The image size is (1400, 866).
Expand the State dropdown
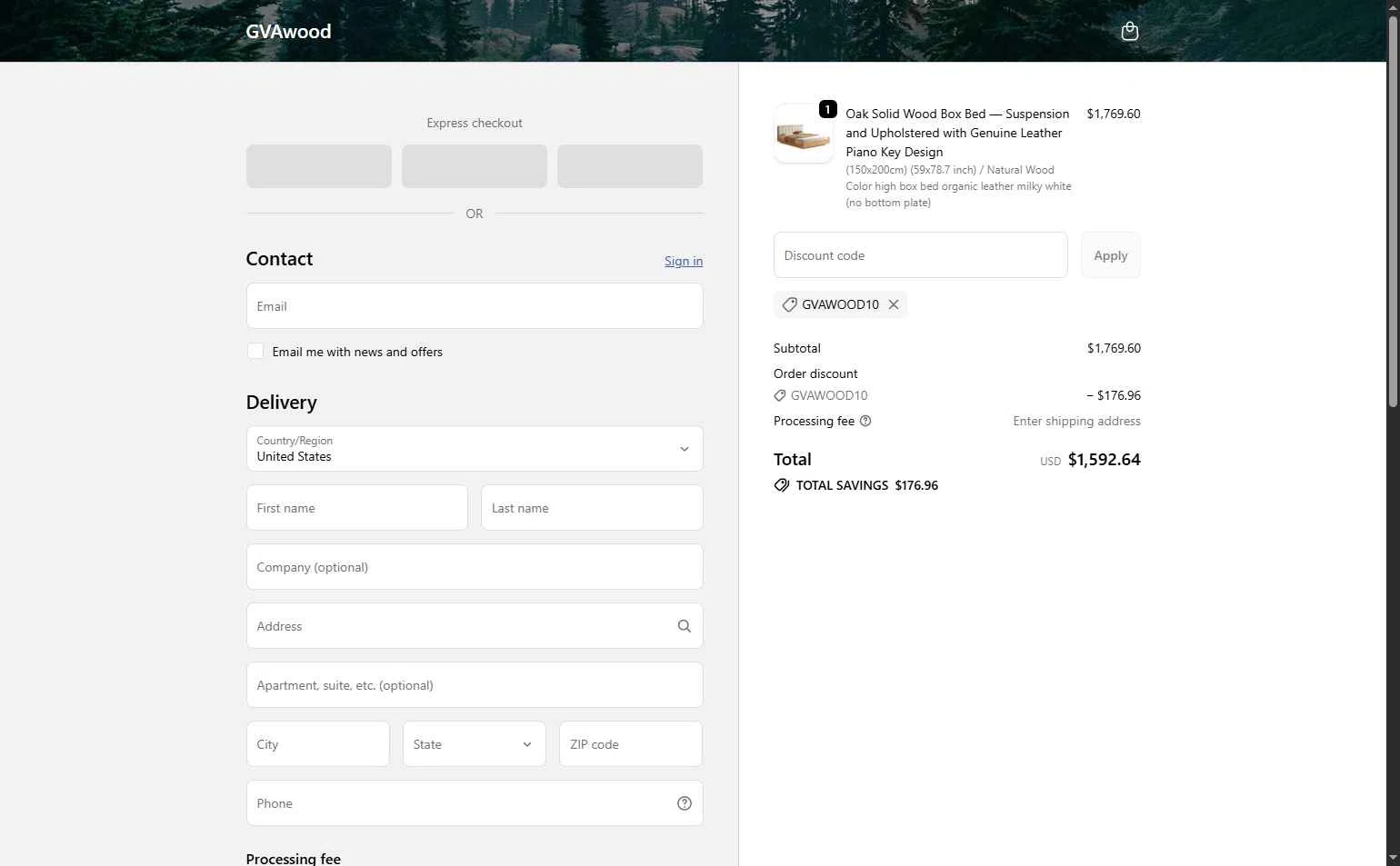point(475,744)
